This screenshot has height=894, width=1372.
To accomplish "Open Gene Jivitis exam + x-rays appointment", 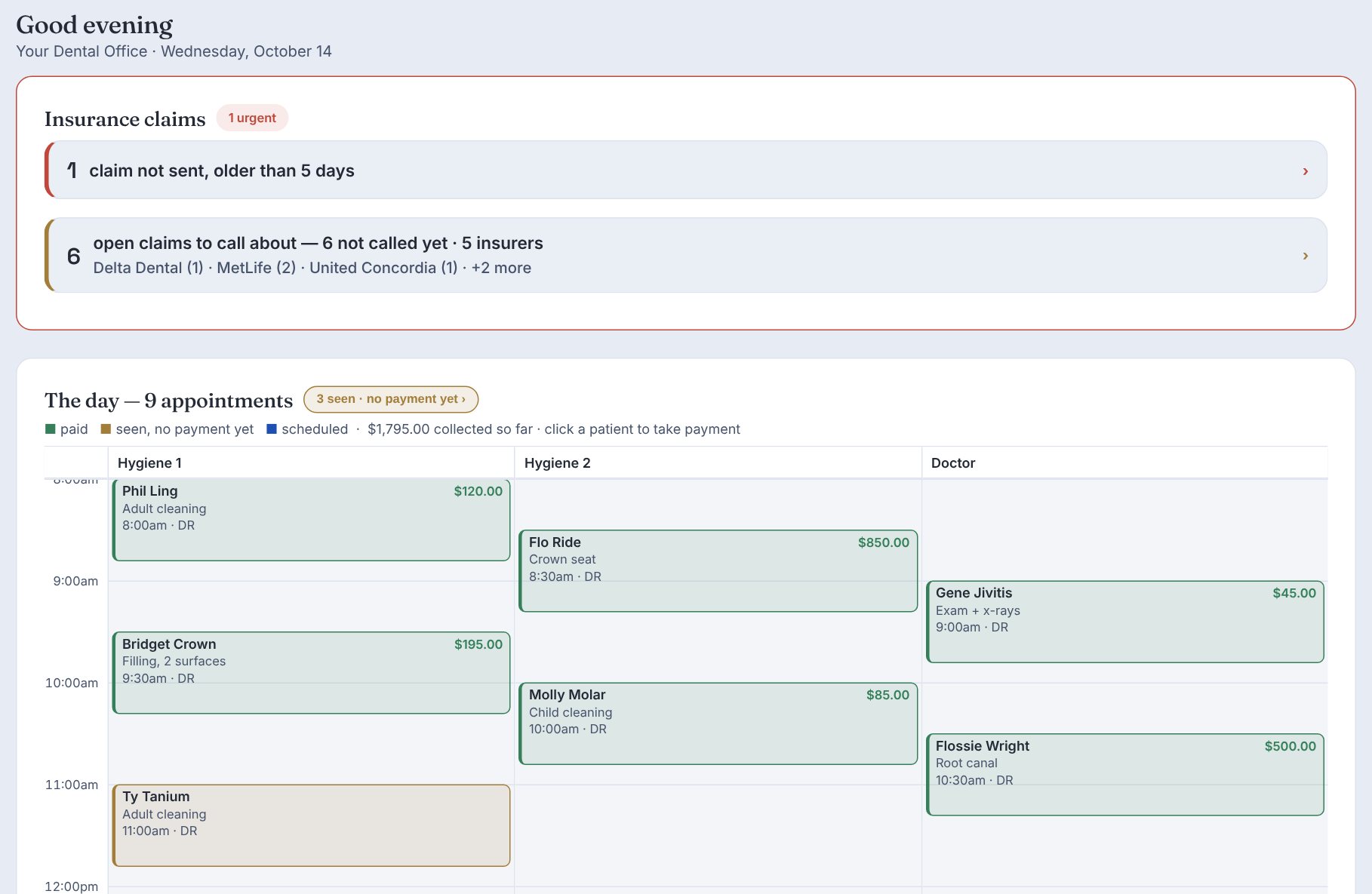I will 1125,622.
